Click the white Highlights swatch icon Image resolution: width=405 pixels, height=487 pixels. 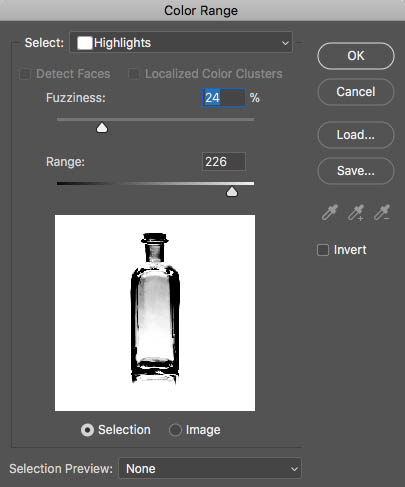point(85,43)
